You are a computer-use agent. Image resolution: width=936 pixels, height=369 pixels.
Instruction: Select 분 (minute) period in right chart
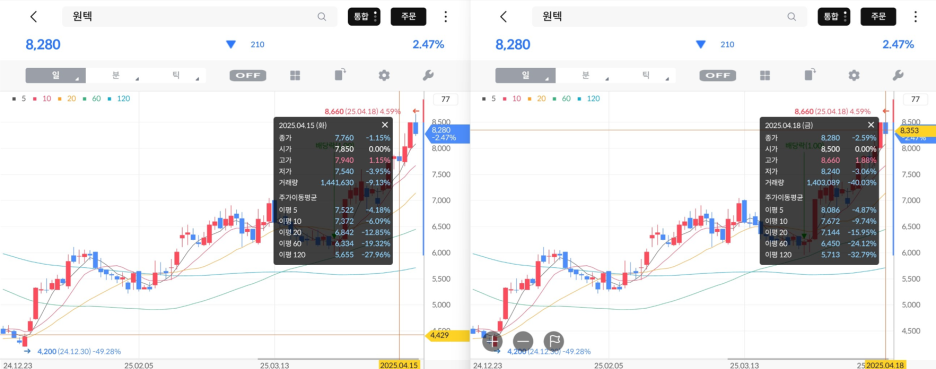point(586,75)
